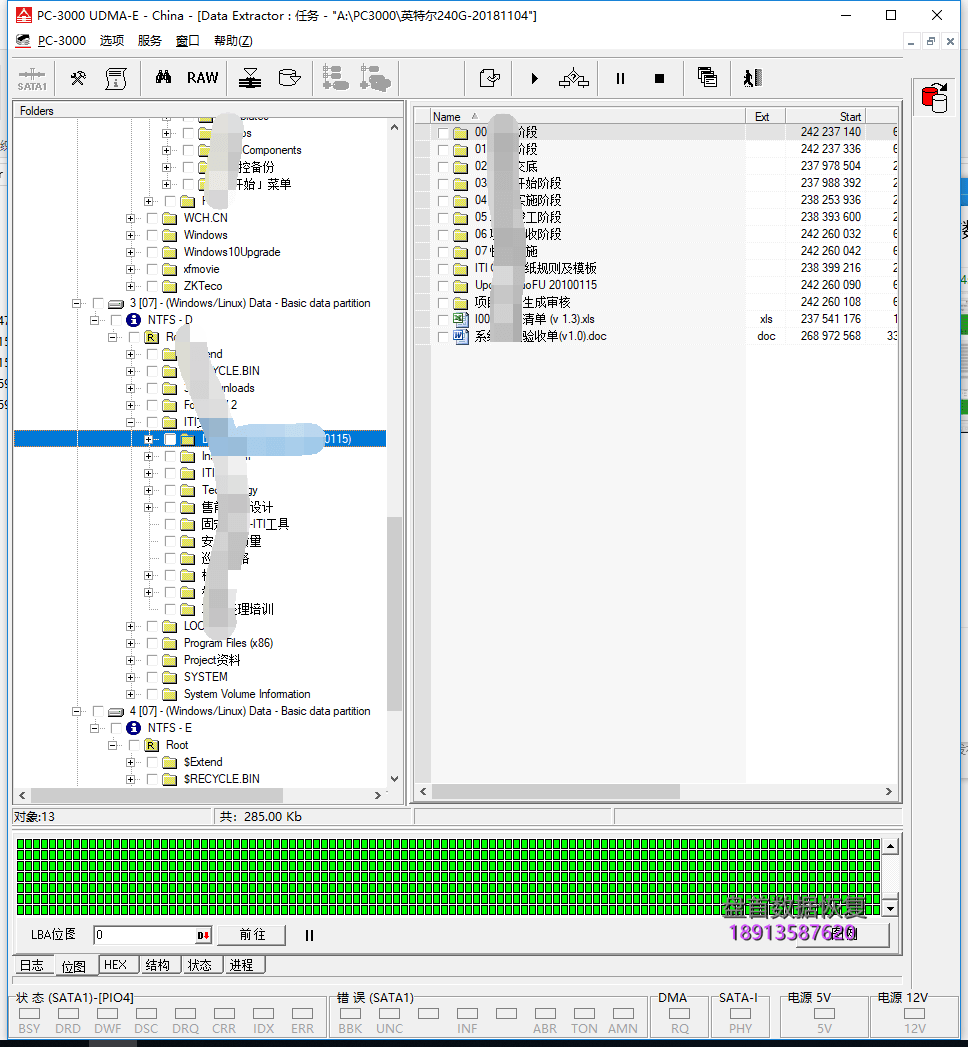Collapse the NTFS - D node

click(x=94, y=320)
